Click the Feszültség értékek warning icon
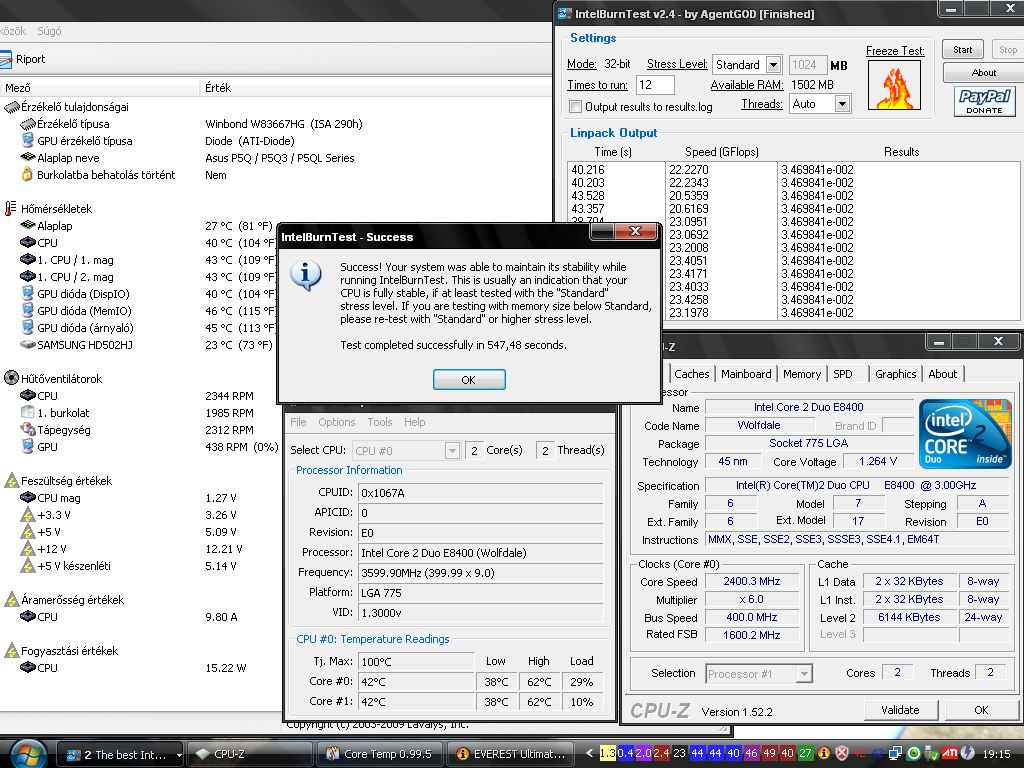This screenshot has width=1024, height=768. click(11, 481)
